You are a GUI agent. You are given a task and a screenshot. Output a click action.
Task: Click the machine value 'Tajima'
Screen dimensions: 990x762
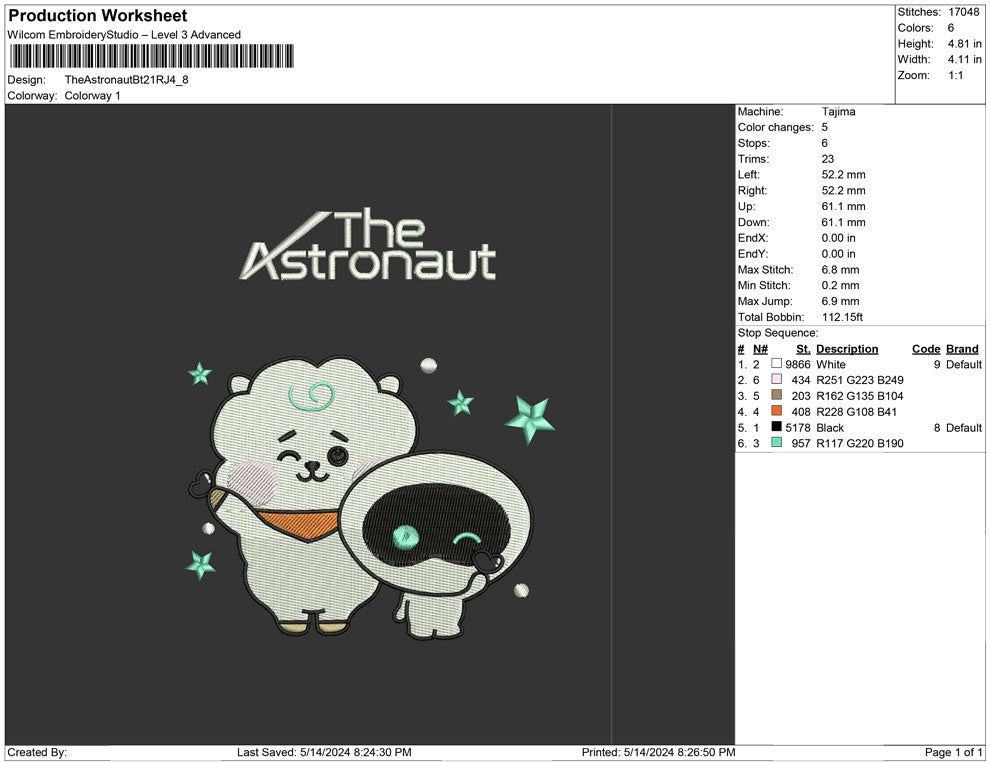pos(838,111)
